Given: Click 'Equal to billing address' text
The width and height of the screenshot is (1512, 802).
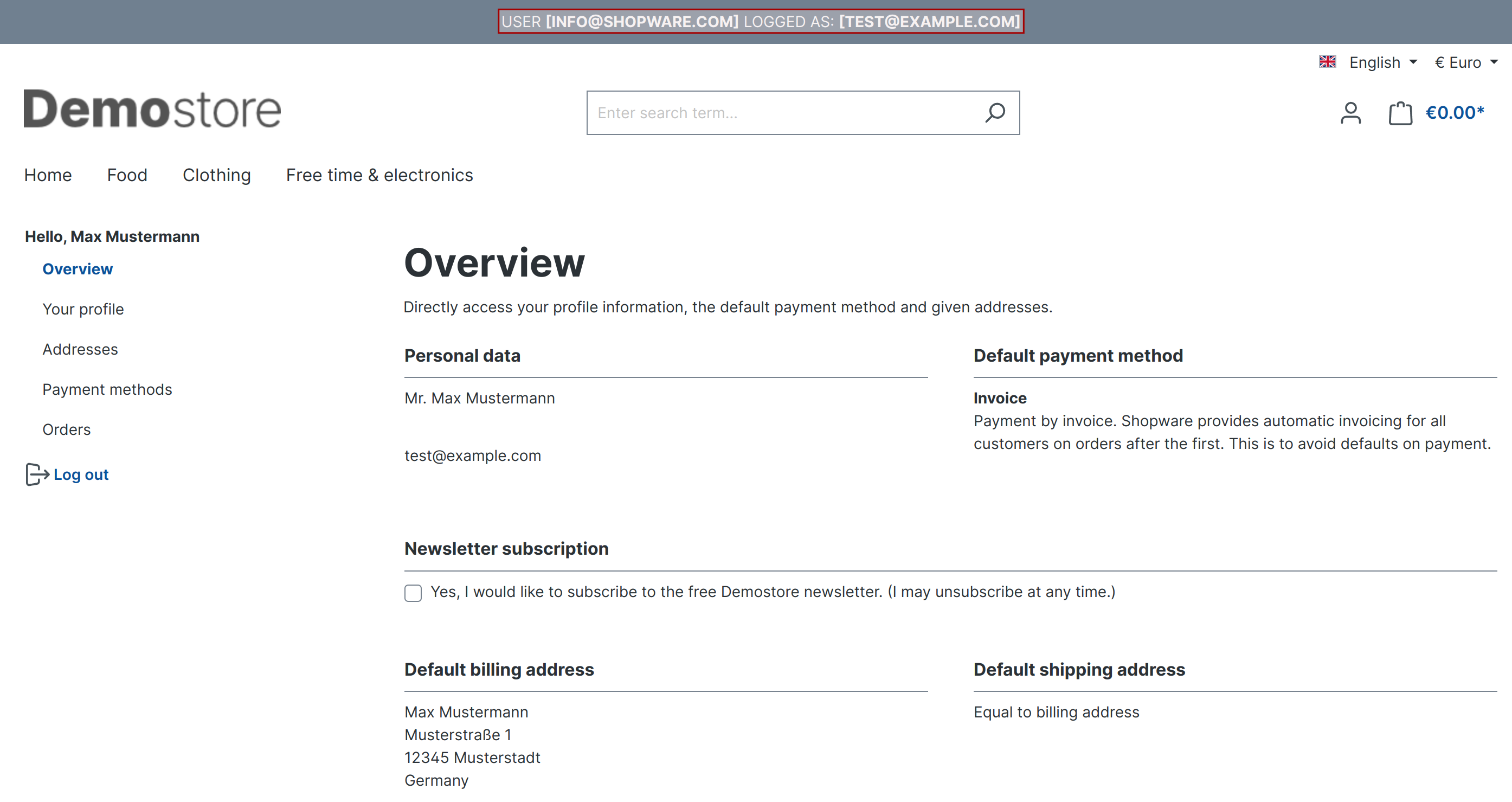Looking at the screenshot, I should pyautogui.click(x=1057, y=712).
